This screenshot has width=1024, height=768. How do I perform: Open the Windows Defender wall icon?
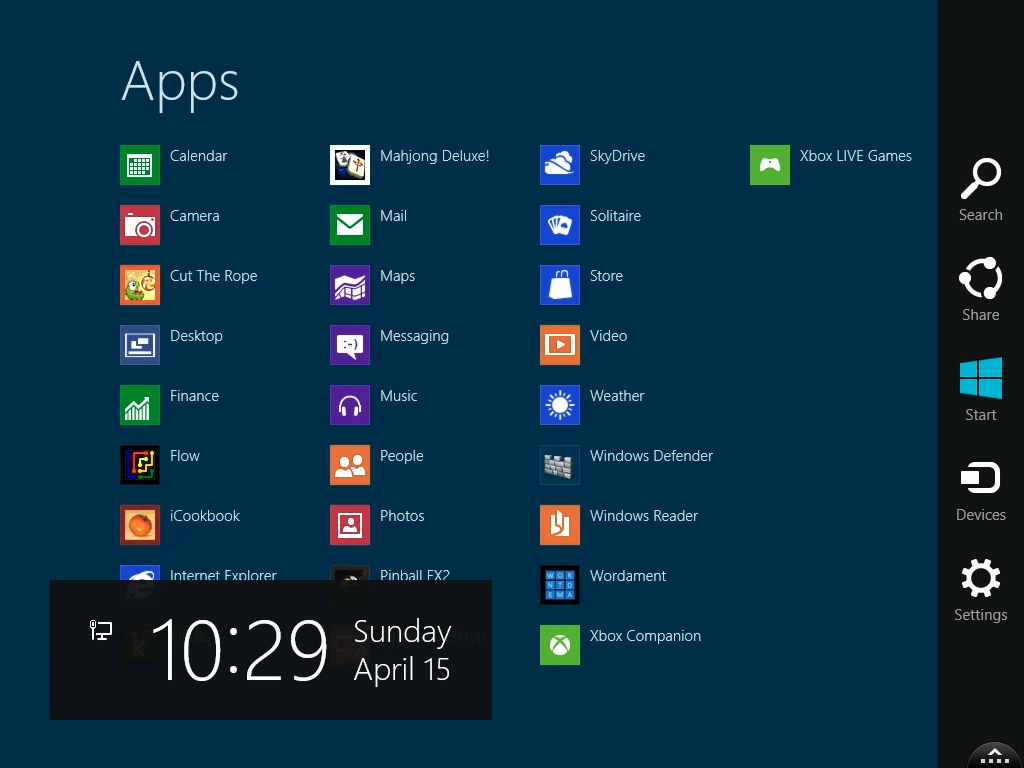[560, 465]
